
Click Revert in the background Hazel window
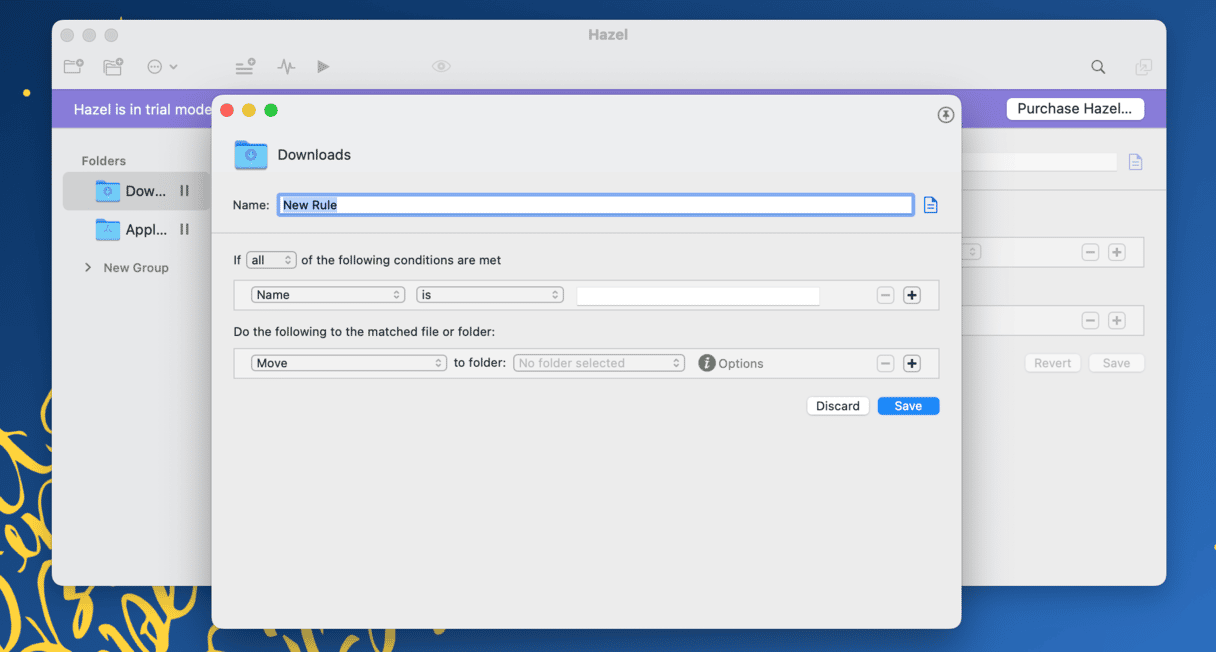[x=1052, y=363]
